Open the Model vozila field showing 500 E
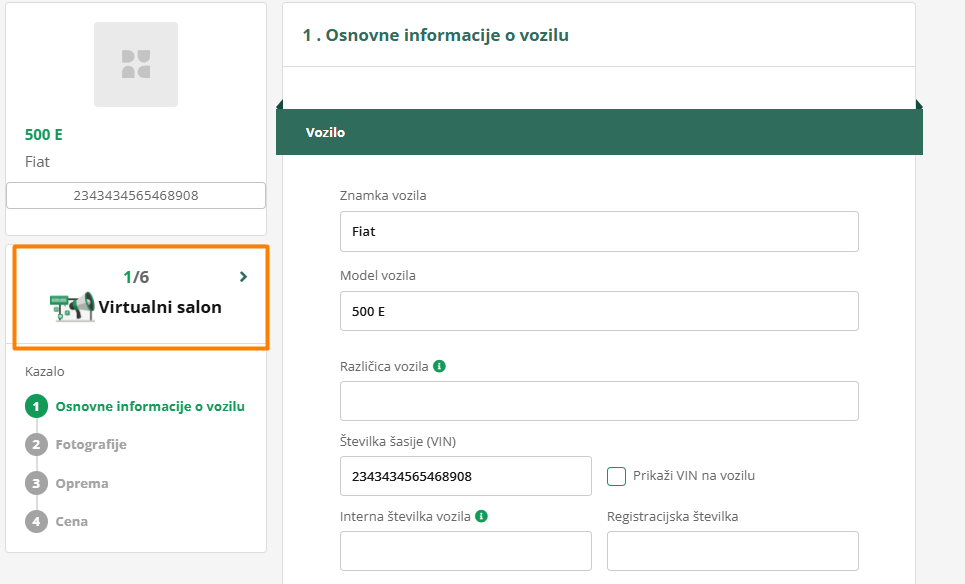 coord(599,311)
